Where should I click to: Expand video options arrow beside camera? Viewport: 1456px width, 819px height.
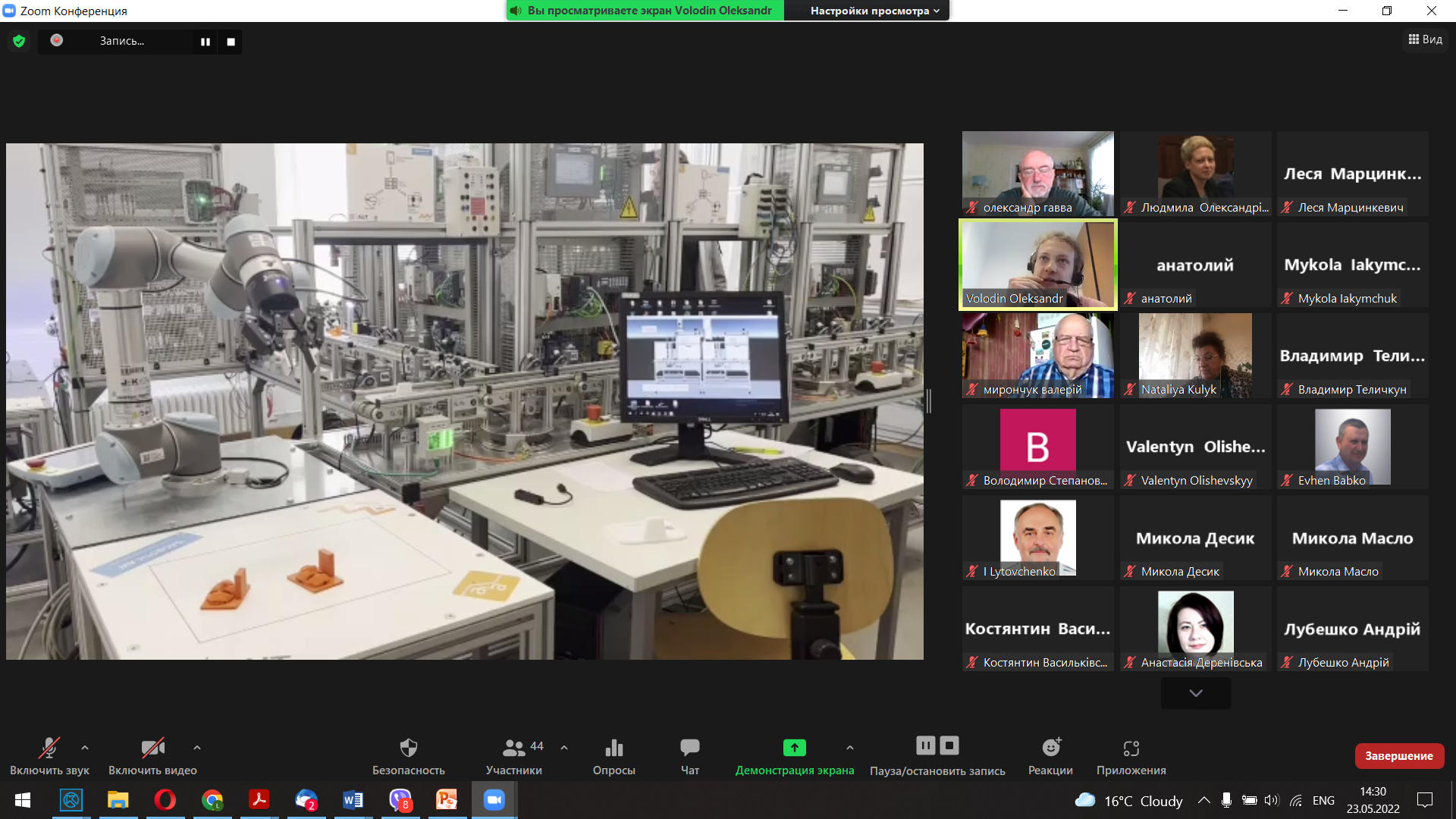[x=197, y=748]
